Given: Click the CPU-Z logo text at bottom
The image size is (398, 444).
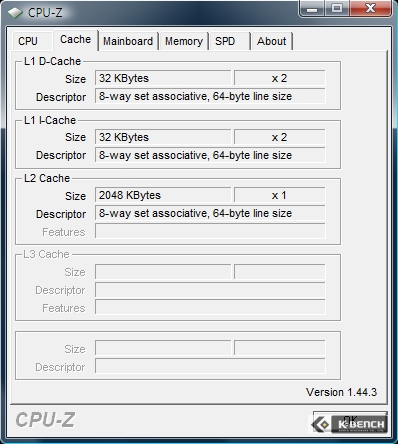Looking at the screenshot, I should [45, 420].
